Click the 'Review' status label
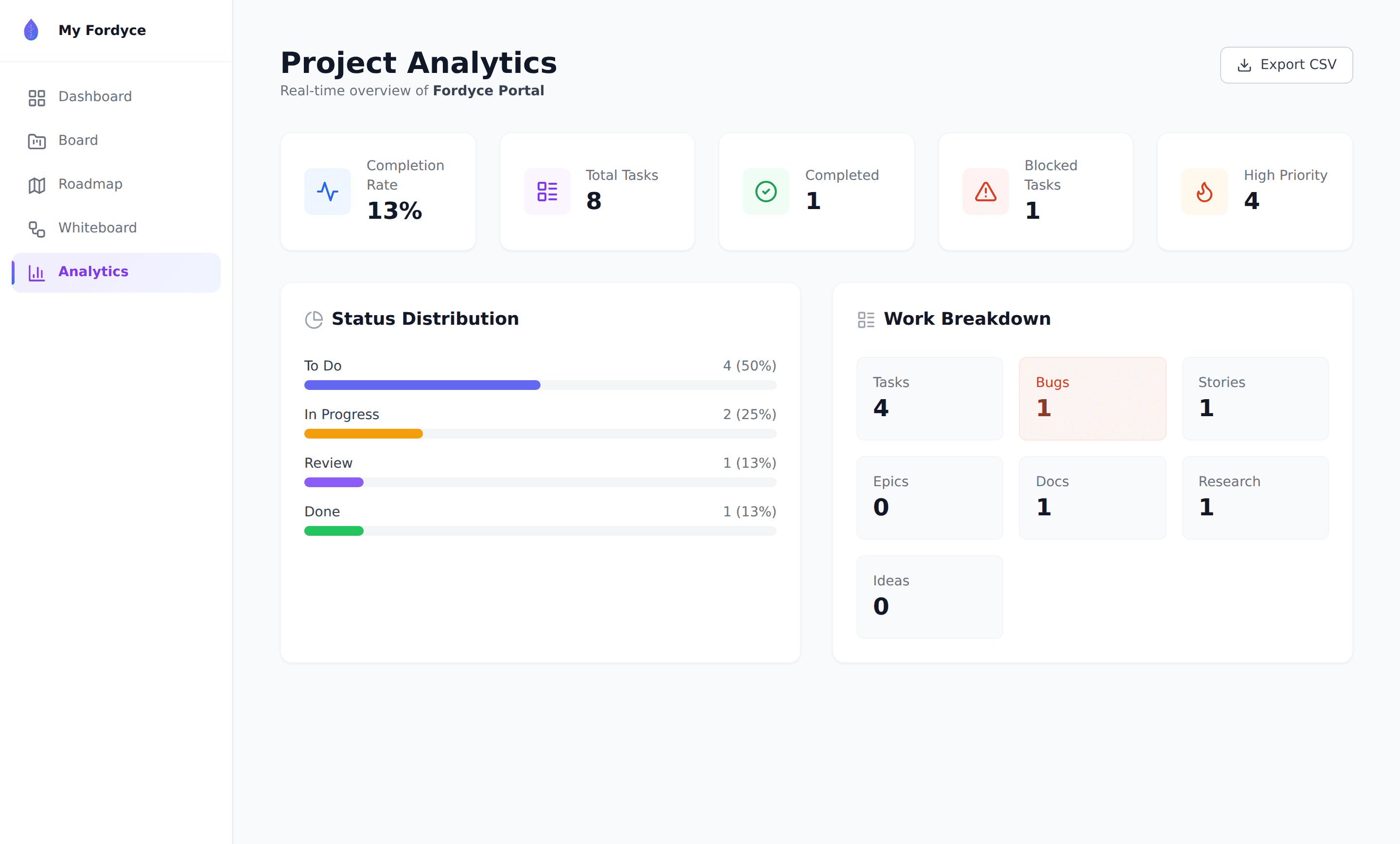1400x844 pixels. (x=329, y=463)
